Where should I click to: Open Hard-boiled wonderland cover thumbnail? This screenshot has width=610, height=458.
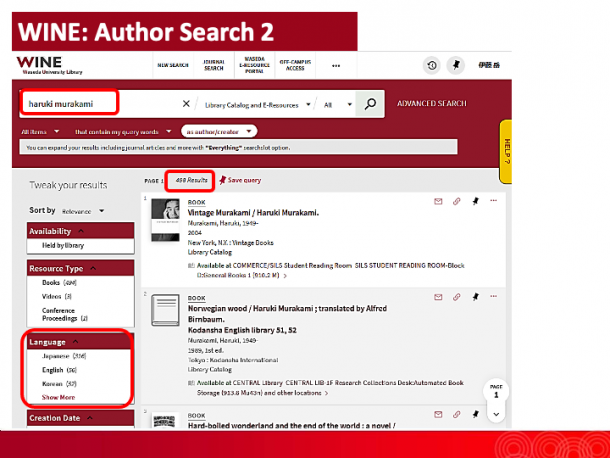coord(165,421)
